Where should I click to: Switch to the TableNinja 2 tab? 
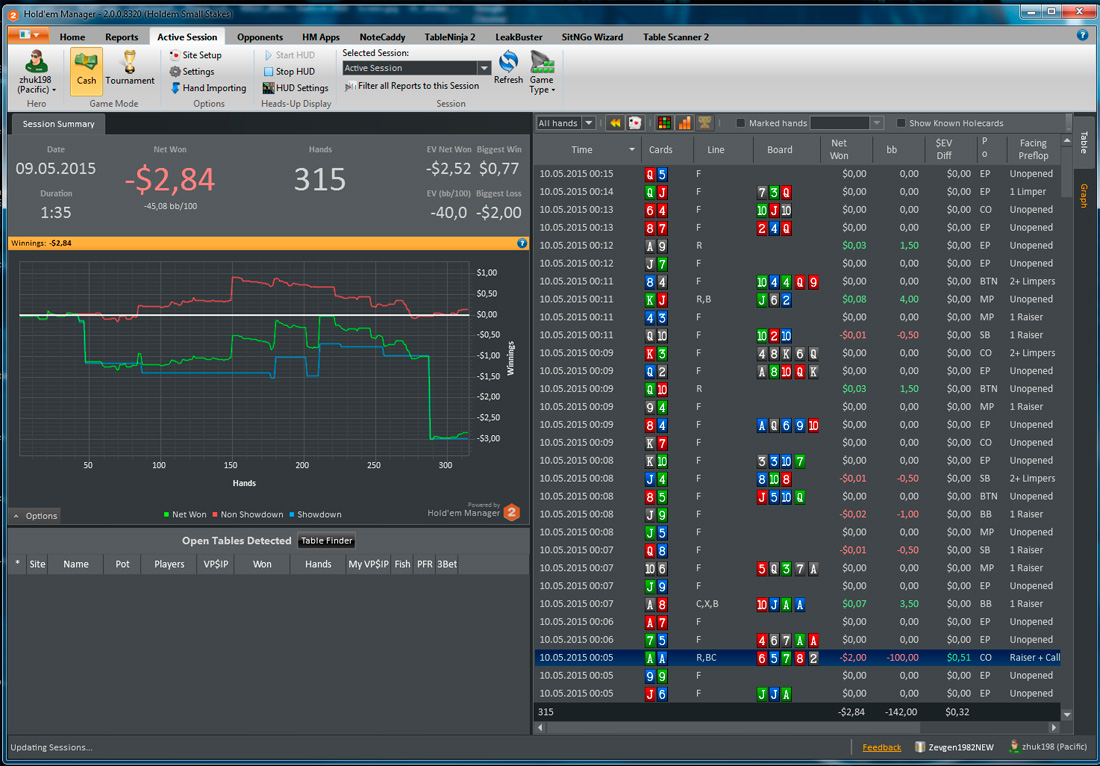coord(450,37)
